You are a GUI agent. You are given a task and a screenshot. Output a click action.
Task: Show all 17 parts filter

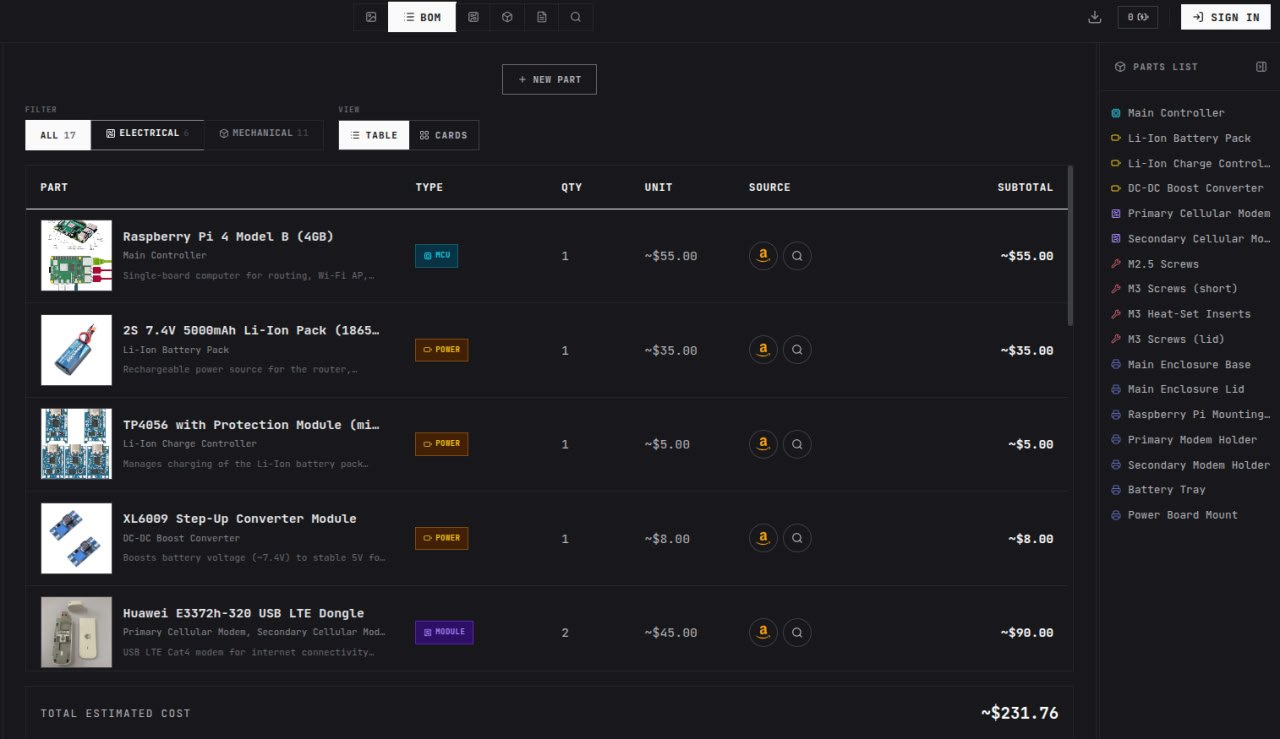(x=58, y=135)
